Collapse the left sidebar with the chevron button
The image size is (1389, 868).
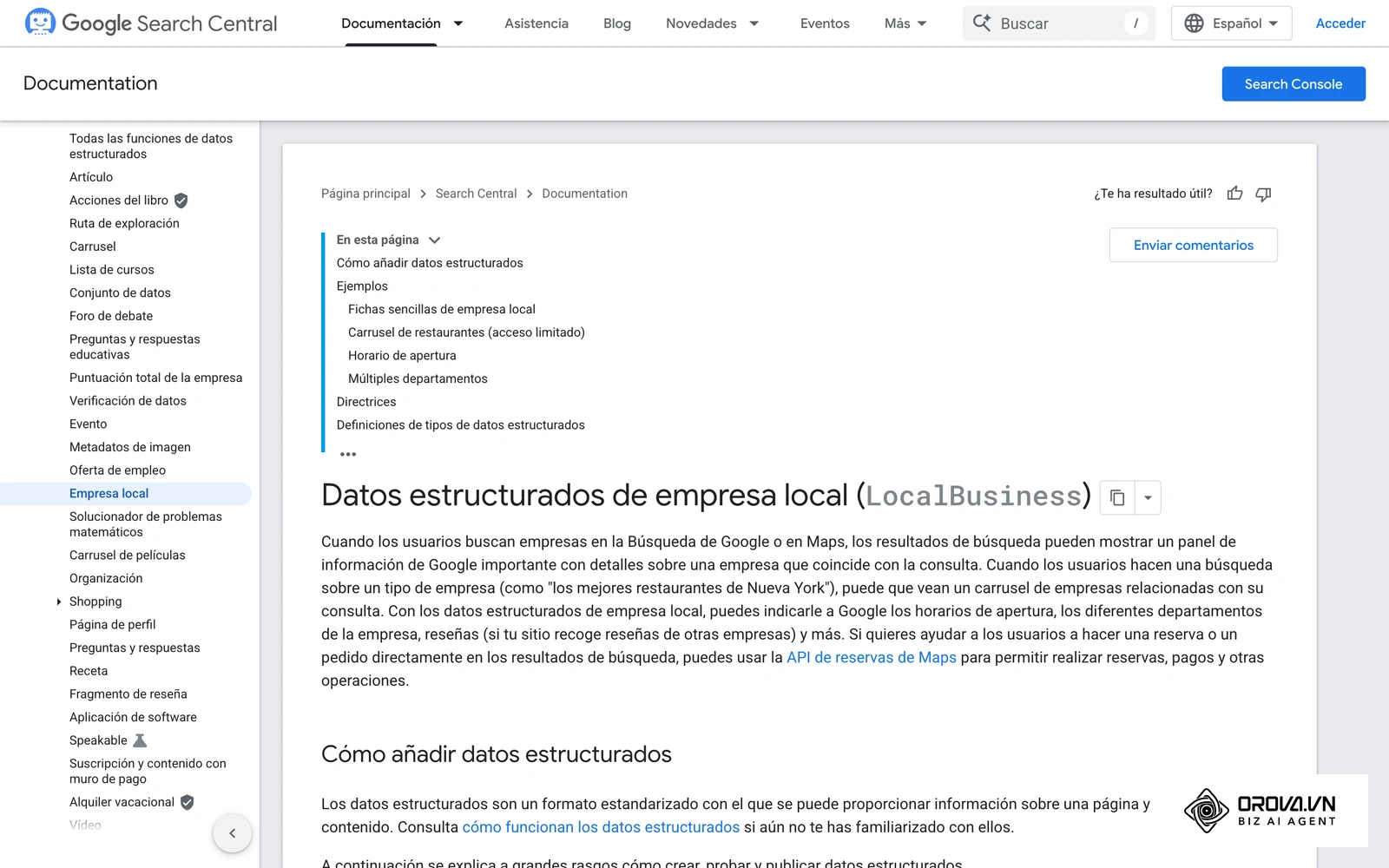(232, 833)
